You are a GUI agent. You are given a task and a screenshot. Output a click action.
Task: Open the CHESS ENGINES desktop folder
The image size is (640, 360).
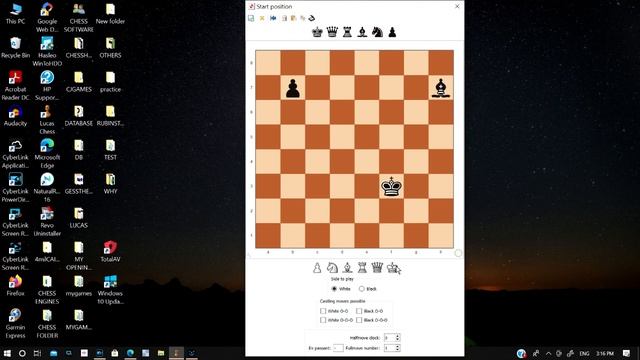pyautogui.click(x=47, y=289)
